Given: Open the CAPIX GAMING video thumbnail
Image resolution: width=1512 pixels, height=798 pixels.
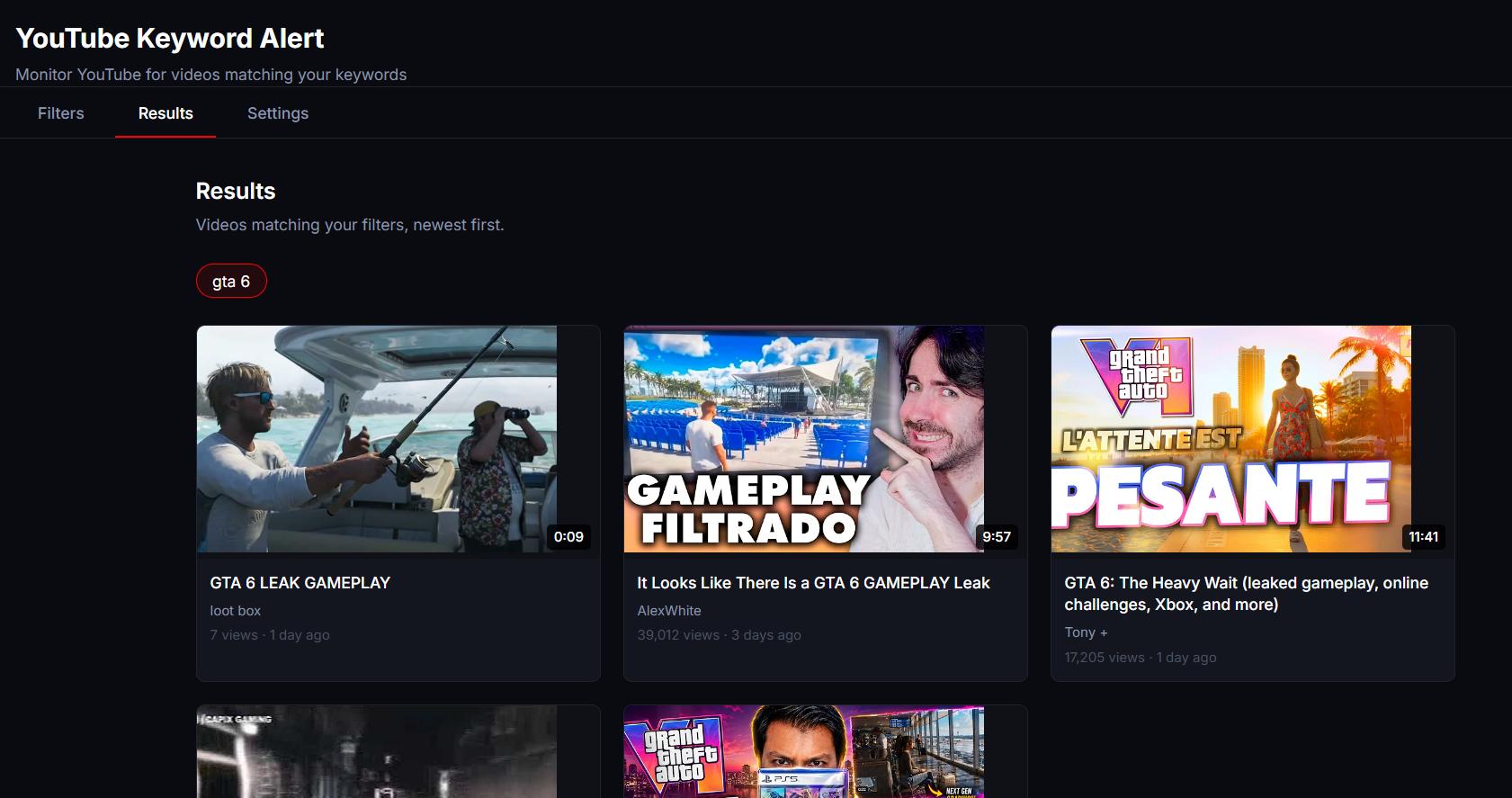Looking at the screenshot, I should coord(377,752).
